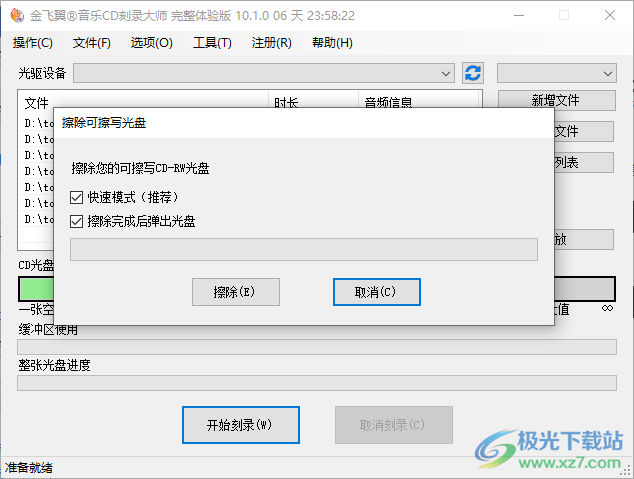Minimize the main application window

(x=519, y=15)
